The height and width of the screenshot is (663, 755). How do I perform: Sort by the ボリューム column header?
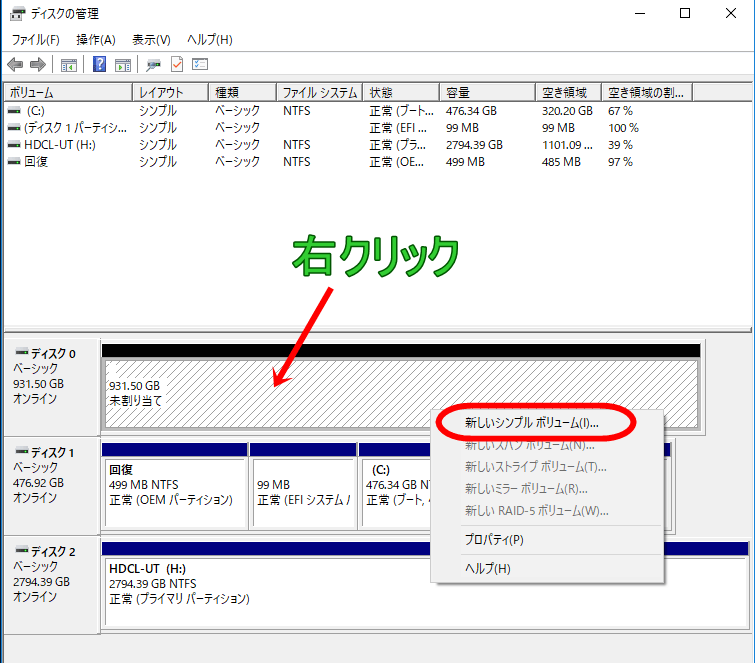(x=68, y=92)
